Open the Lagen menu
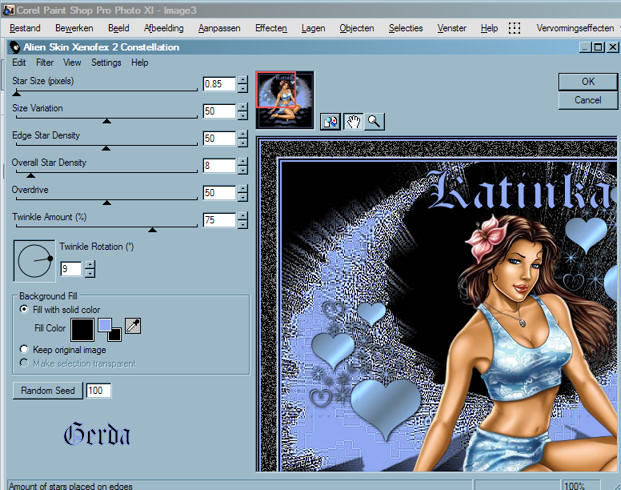The width and height of the screenshot is (621, 490). click(313, 28)
